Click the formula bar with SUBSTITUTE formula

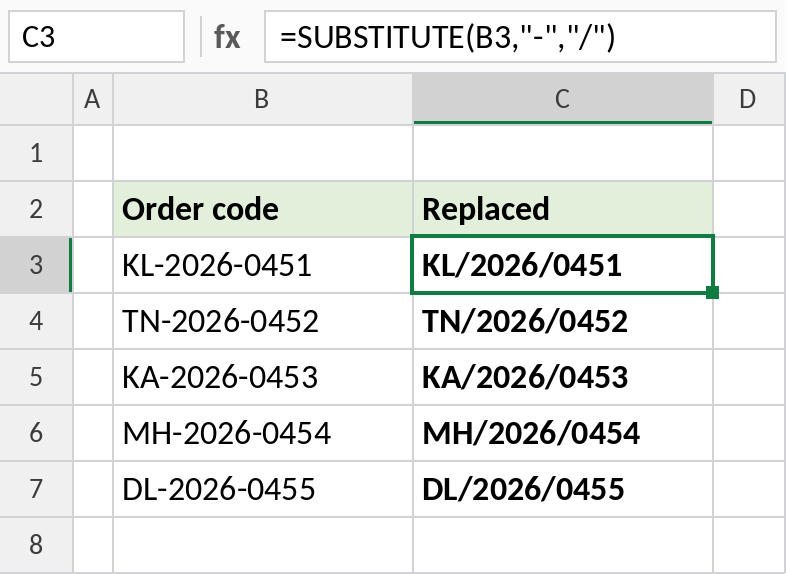point(520,37)
